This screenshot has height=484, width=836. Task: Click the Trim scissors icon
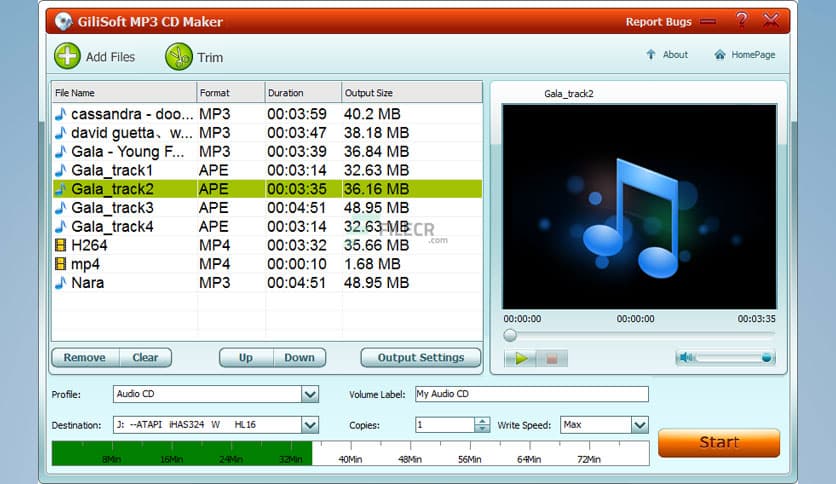(x=179, y=57)
